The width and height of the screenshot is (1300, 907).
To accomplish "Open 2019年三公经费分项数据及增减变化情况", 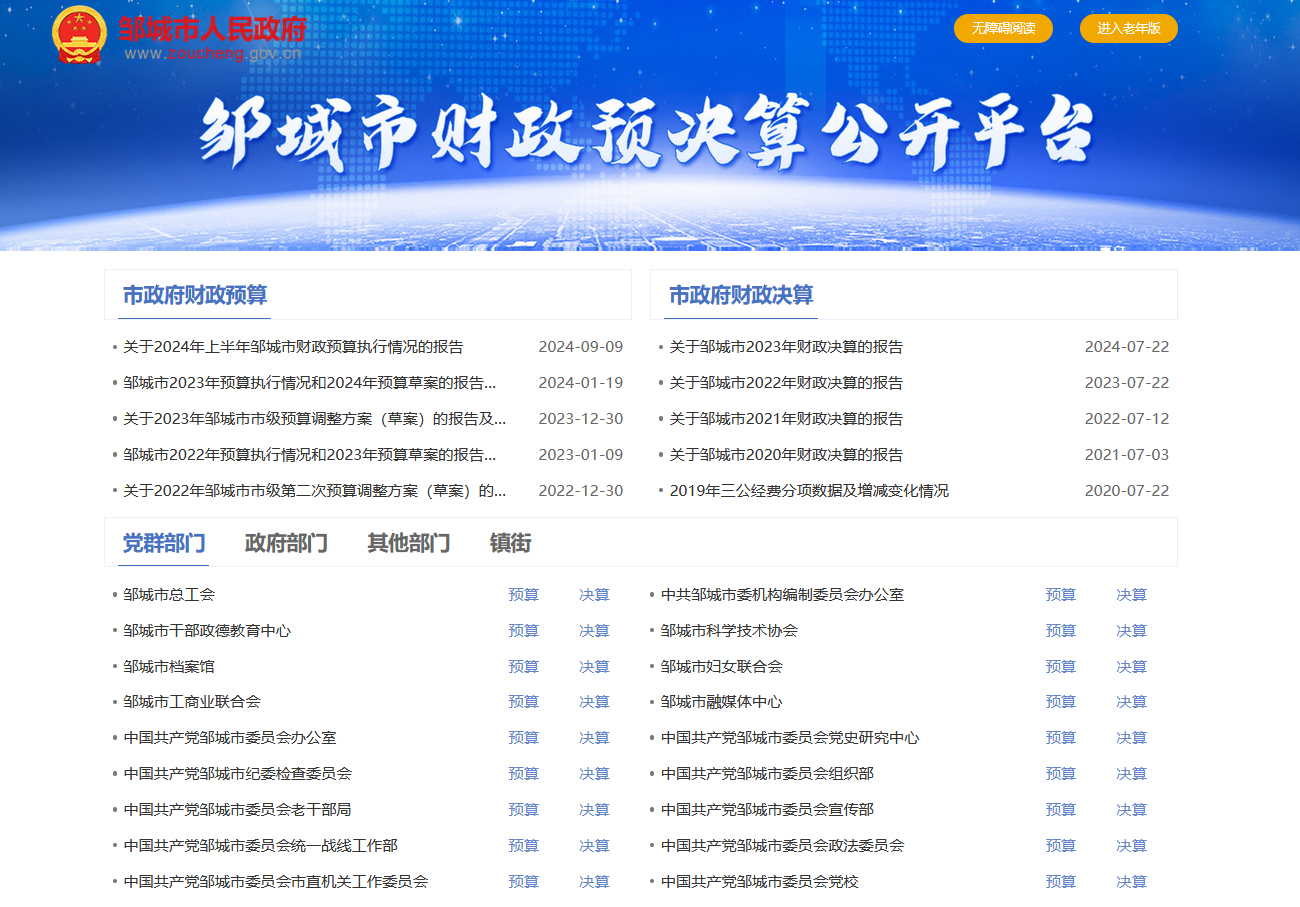I will pos(809,491).
